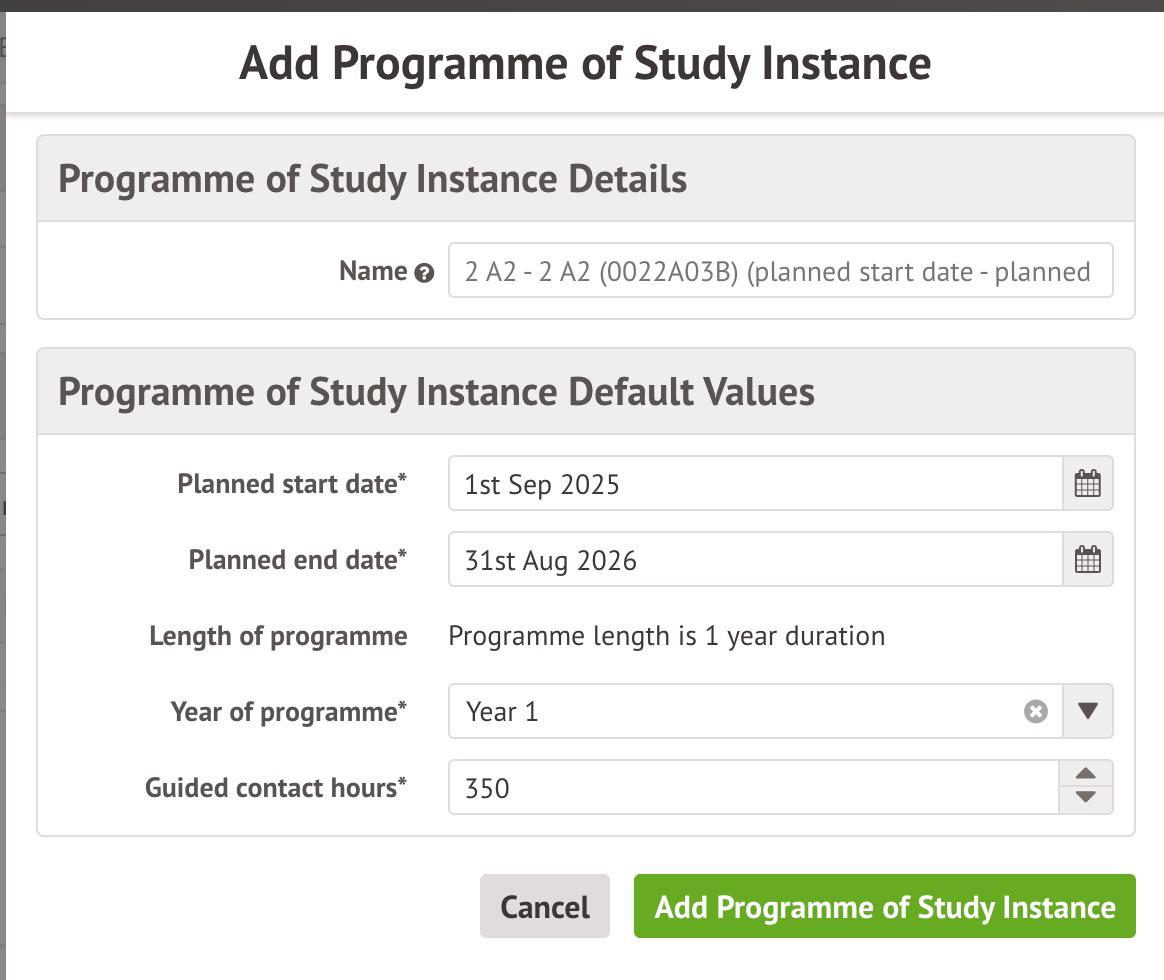Click into the Name text field
The image size is (1164, 980).
tap(780, 271)
